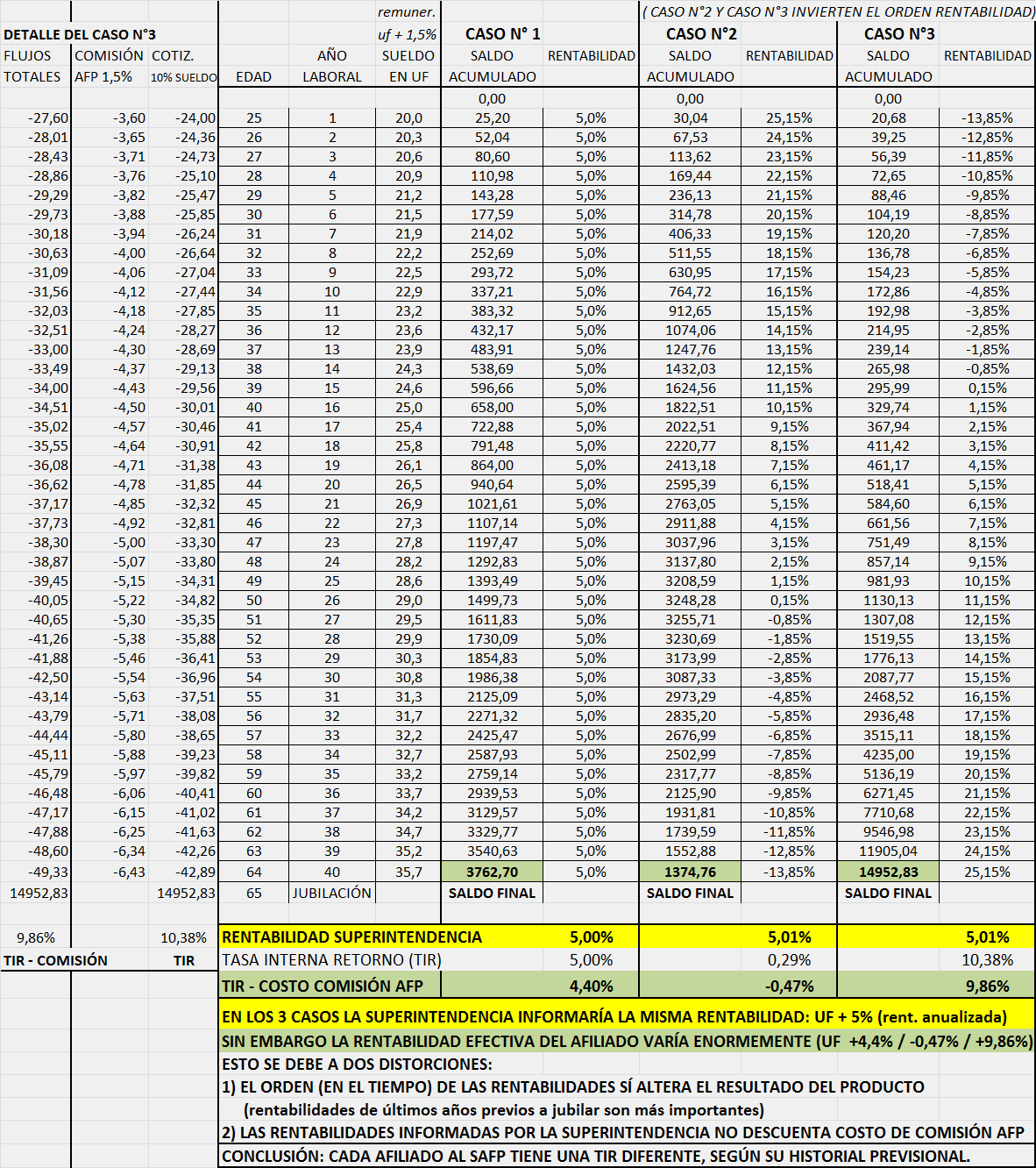Screen dimensions: 1036x1168
Task: Select the "CASO N°2" column header
Action: (701, 33)
